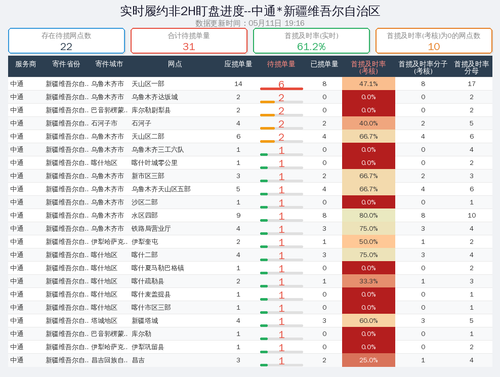Click the 数据更新时间 05月11日 19:16 label

pyautogui.click(x=250, y=23)
